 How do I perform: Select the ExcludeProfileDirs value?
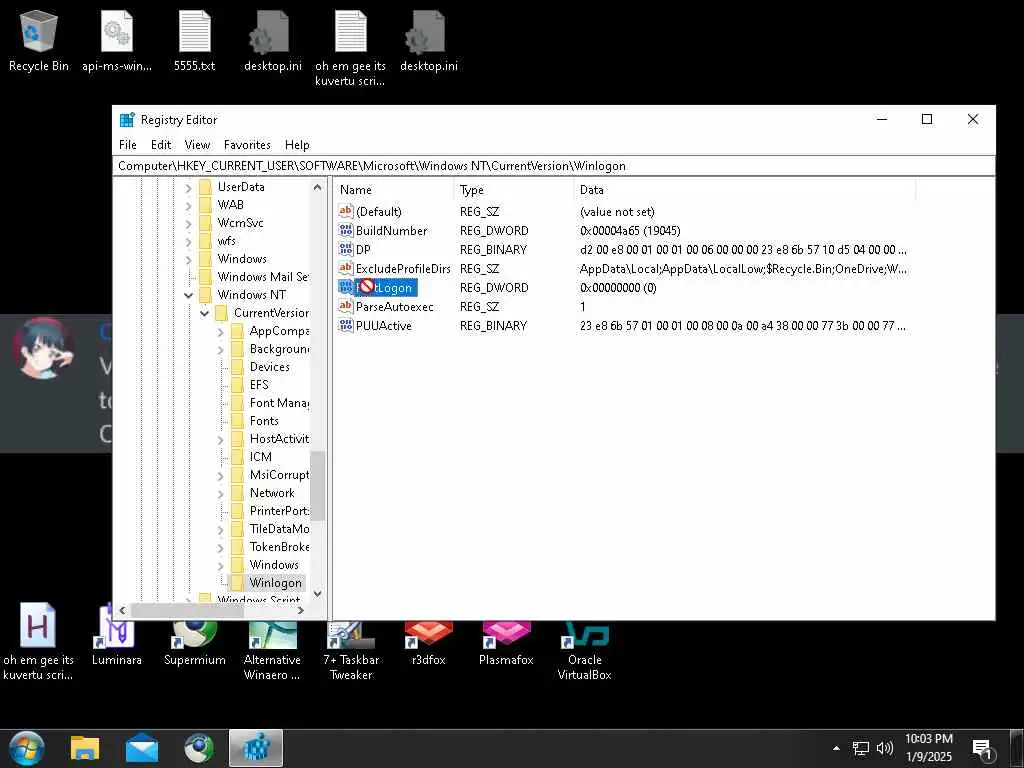click(403, 268)
